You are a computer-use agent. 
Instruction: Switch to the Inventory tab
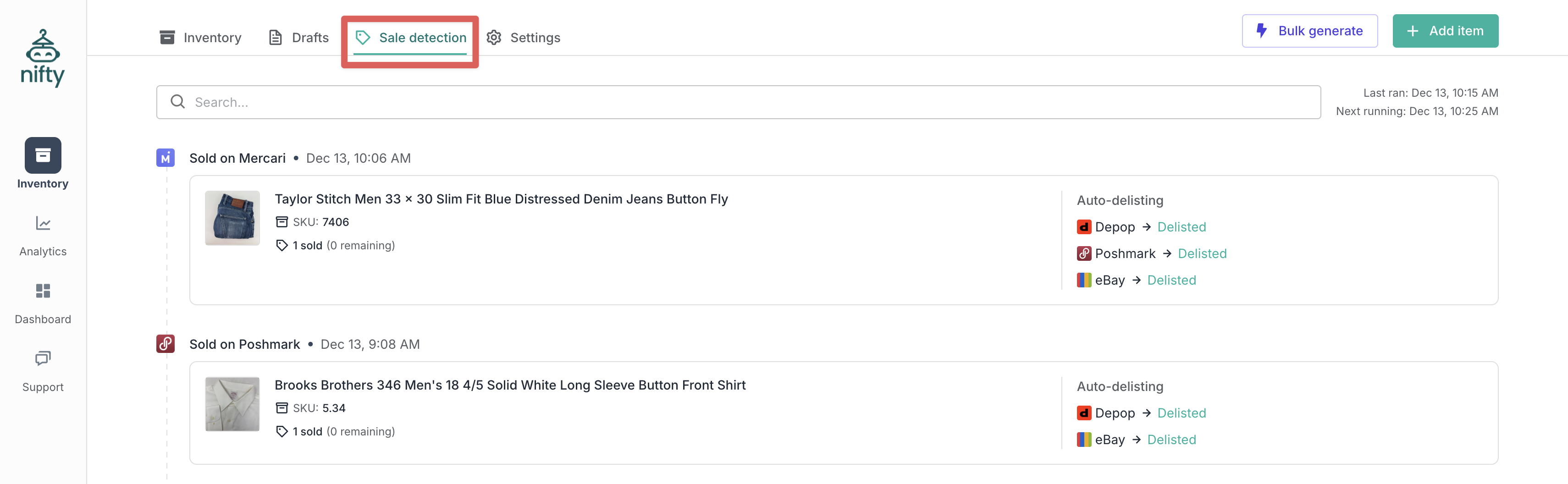coord(200,38)
